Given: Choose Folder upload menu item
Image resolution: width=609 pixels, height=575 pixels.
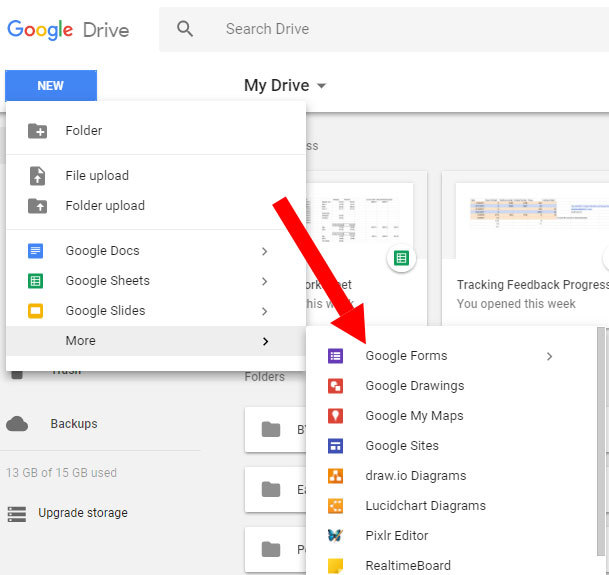Looking at the screenshot, I should (156, 206).
